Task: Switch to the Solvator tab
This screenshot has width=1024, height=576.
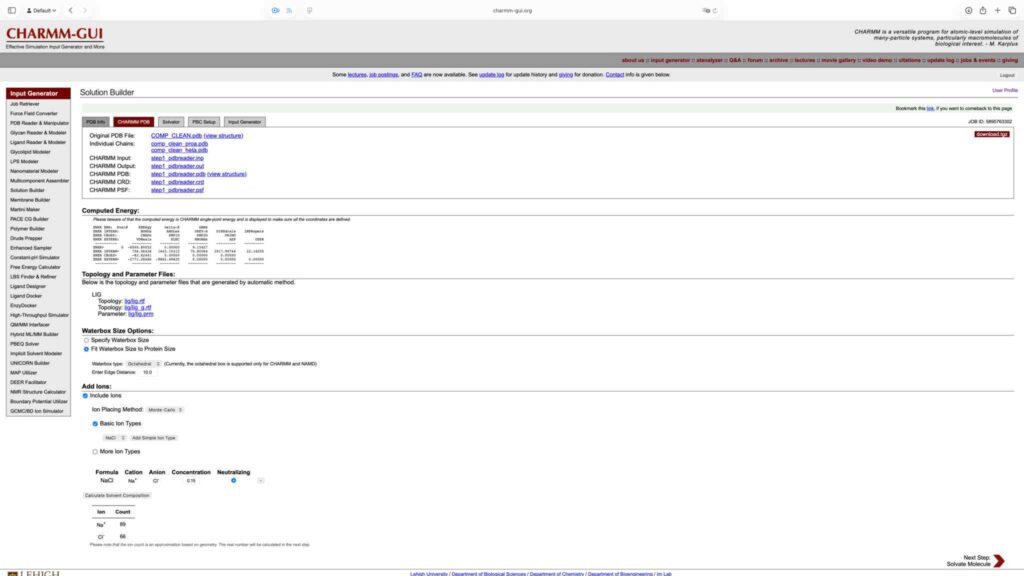Action: coord(171,122)
